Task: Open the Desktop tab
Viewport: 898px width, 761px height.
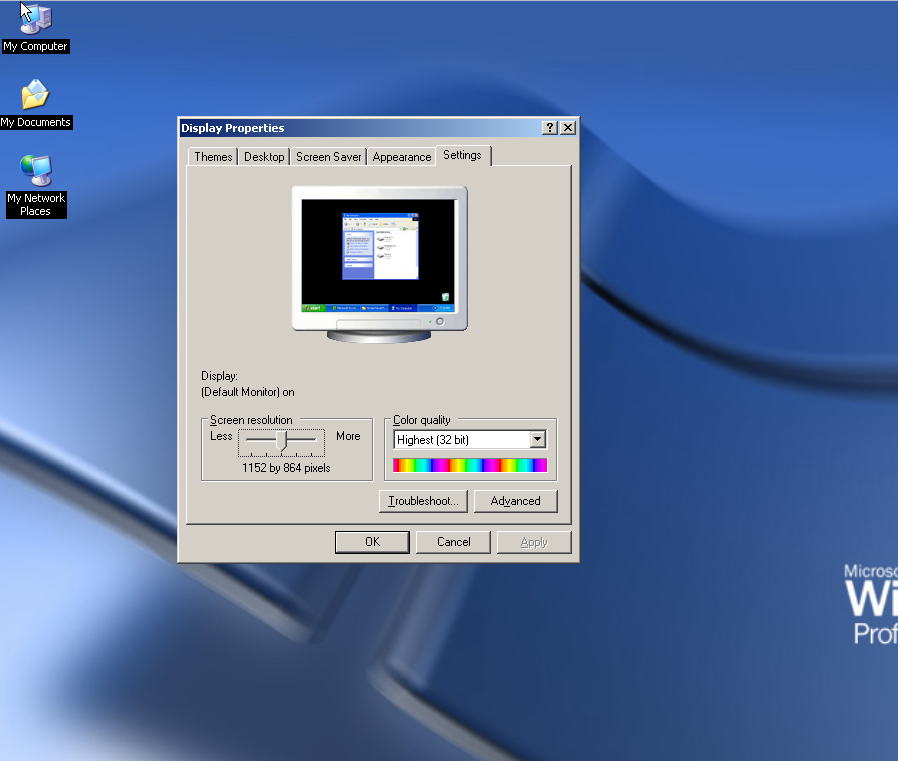Action: tap(264, 157)
